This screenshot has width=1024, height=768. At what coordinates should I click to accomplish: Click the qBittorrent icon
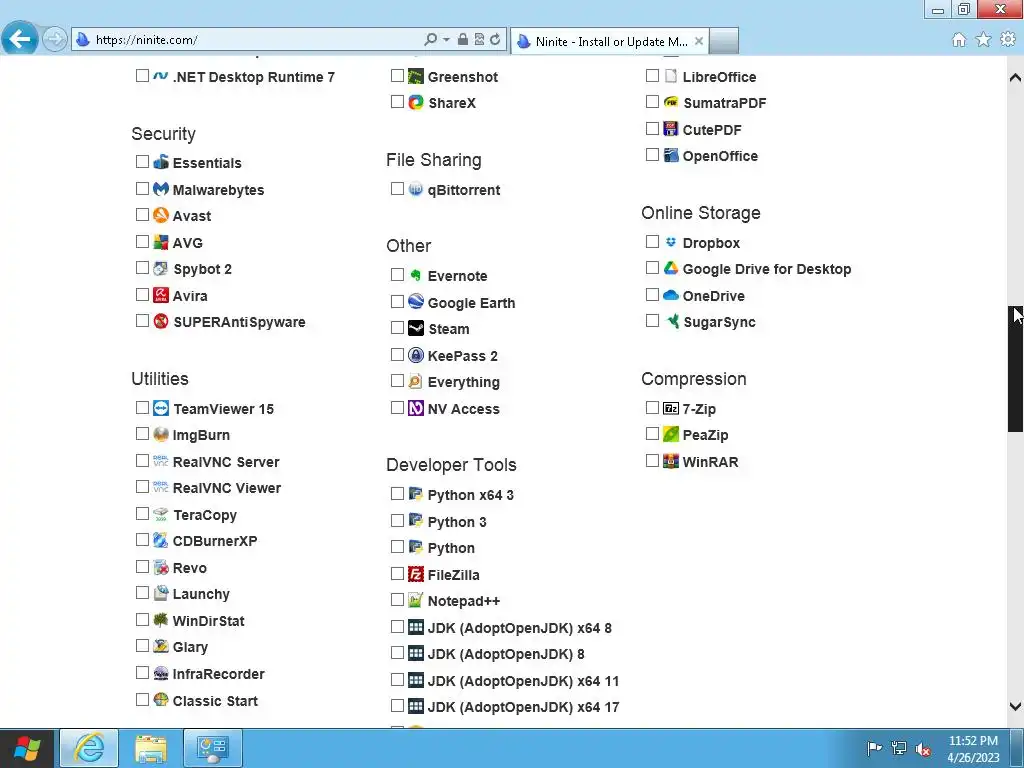[x=416, y=189]
